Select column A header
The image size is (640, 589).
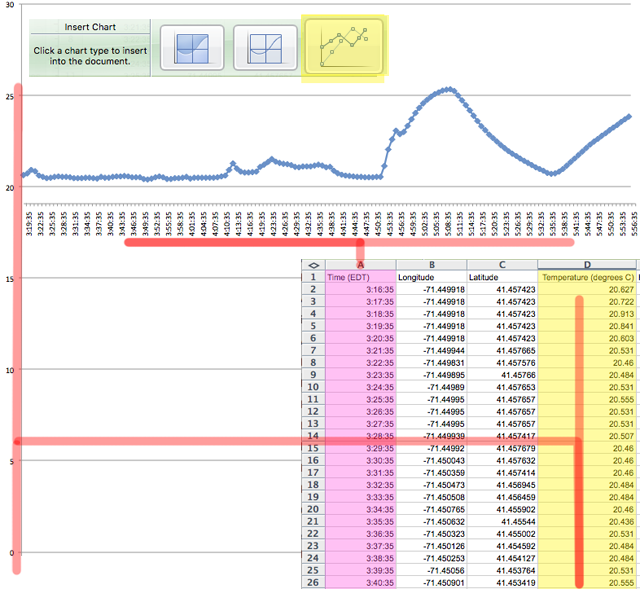pyautogui.click(x=360, y=263)
